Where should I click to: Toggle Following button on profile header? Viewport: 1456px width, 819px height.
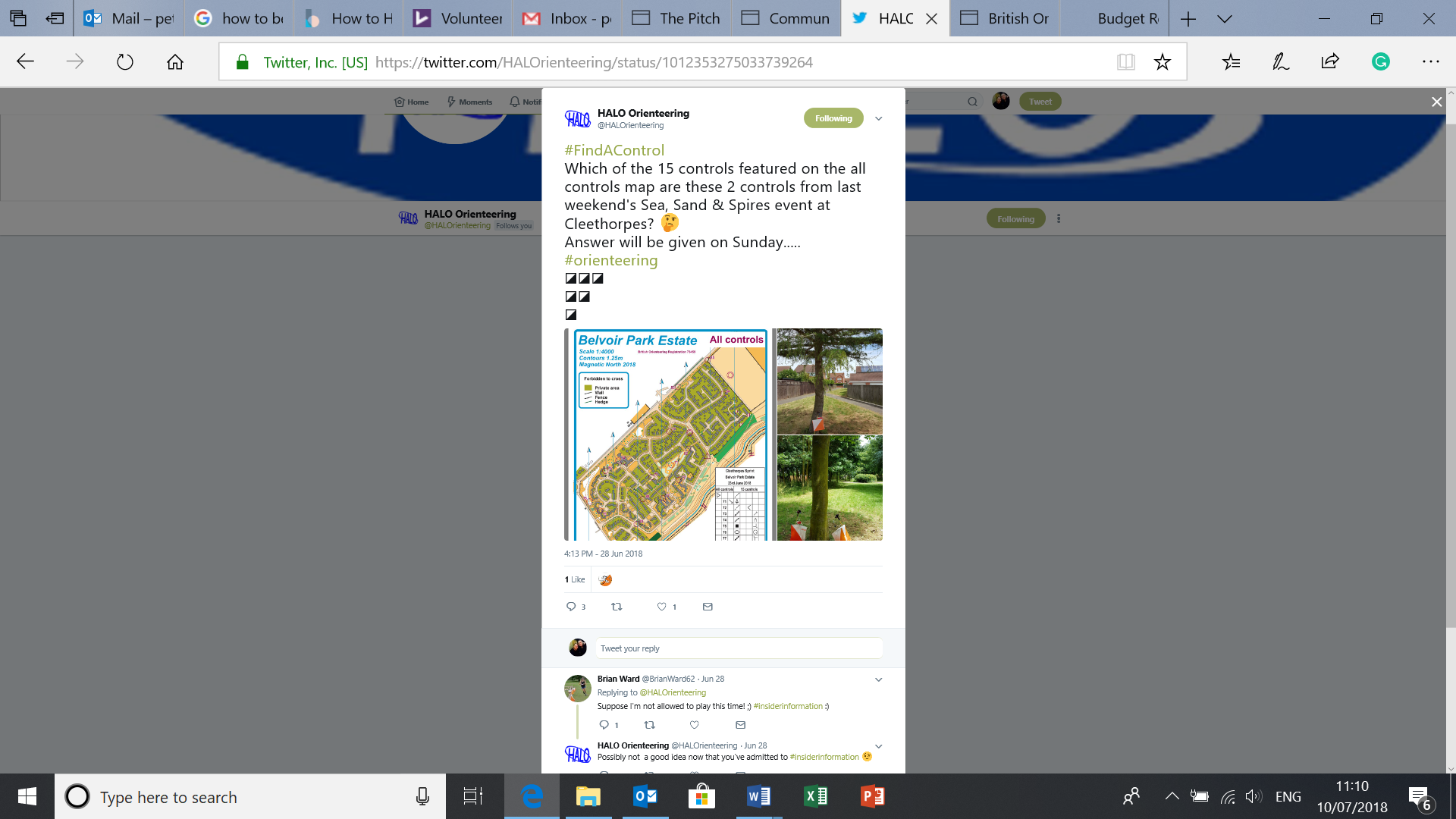[1015, 219]
